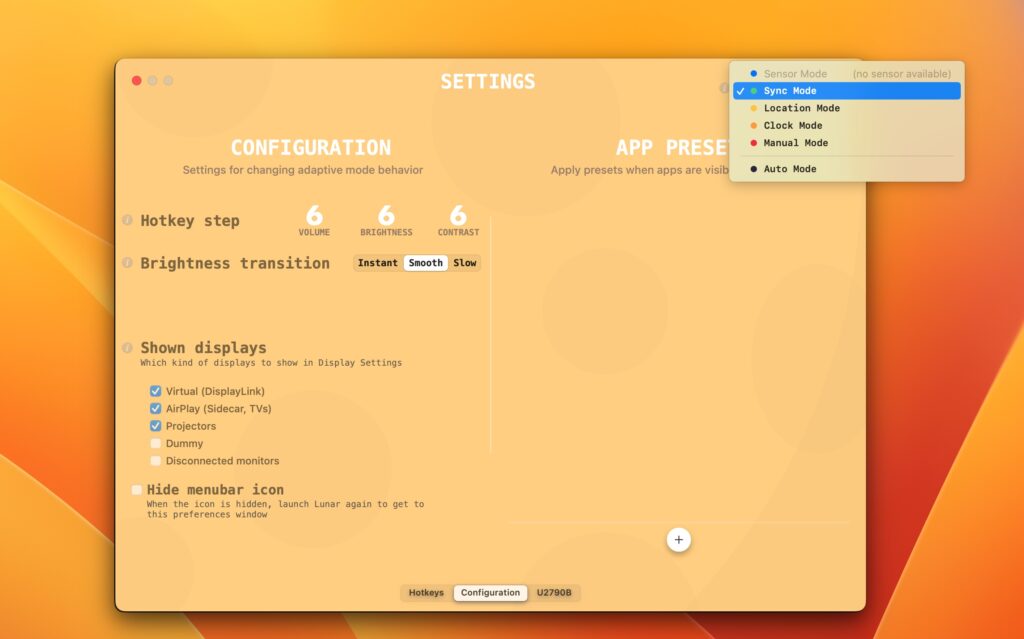
Task: Check the Disconnected monitors option
Action: click(156, 461)
